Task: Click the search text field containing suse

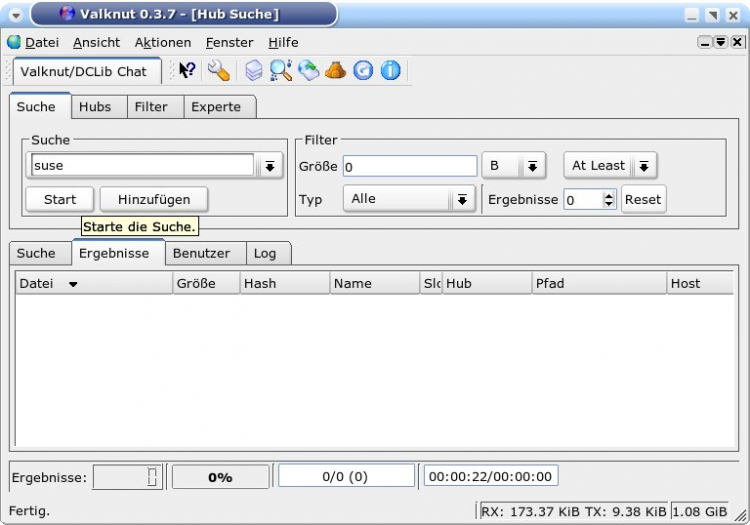Action: pos(142,165)
